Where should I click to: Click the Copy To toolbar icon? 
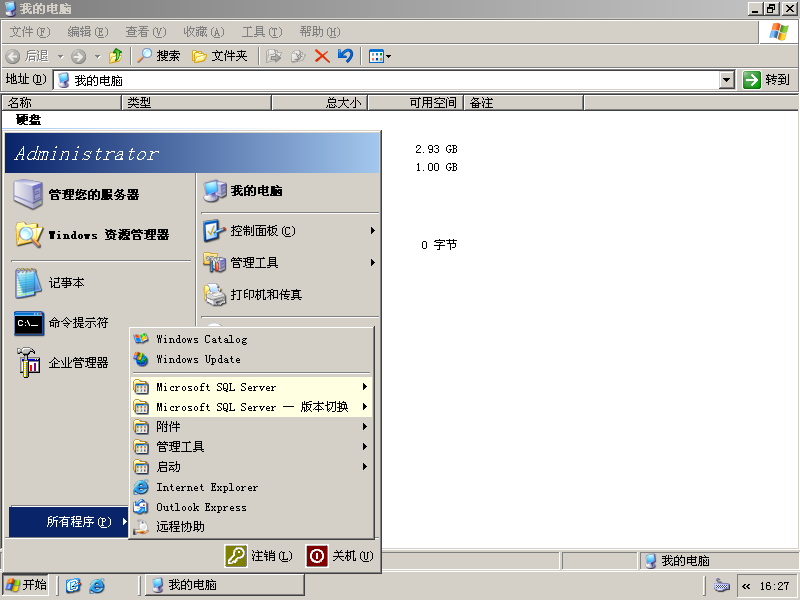298,56
